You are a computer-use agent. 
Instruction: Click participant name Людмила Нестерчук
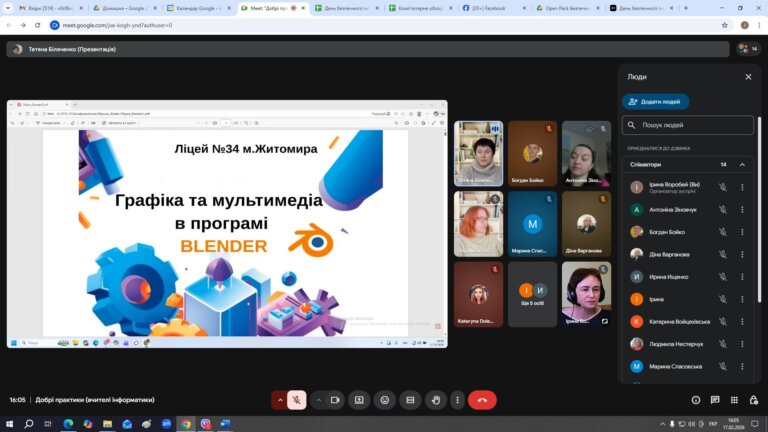pos(676,344)
